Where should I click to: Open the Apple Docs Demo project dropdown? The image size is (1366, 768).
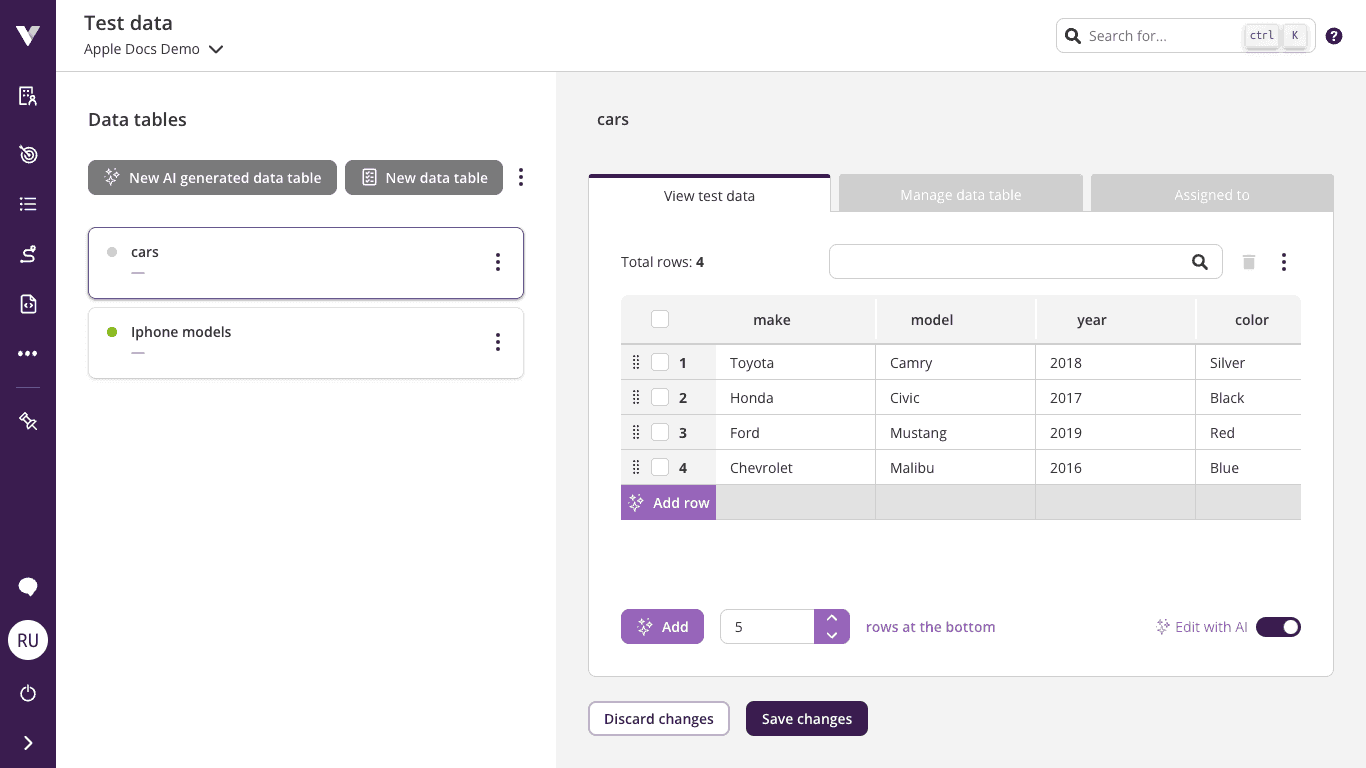click(216, 48)
